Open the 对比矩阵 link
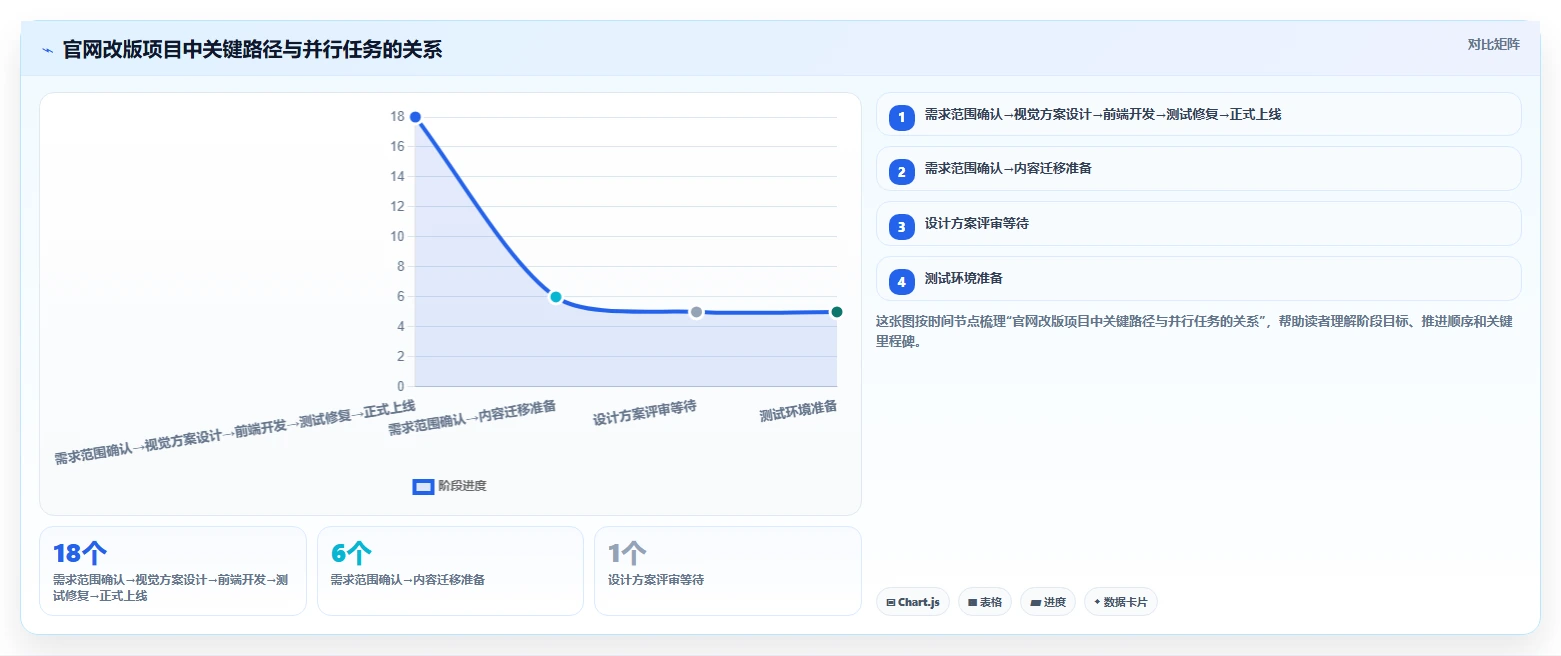The image size is (1561, 656). click(x=1493, y=44)
